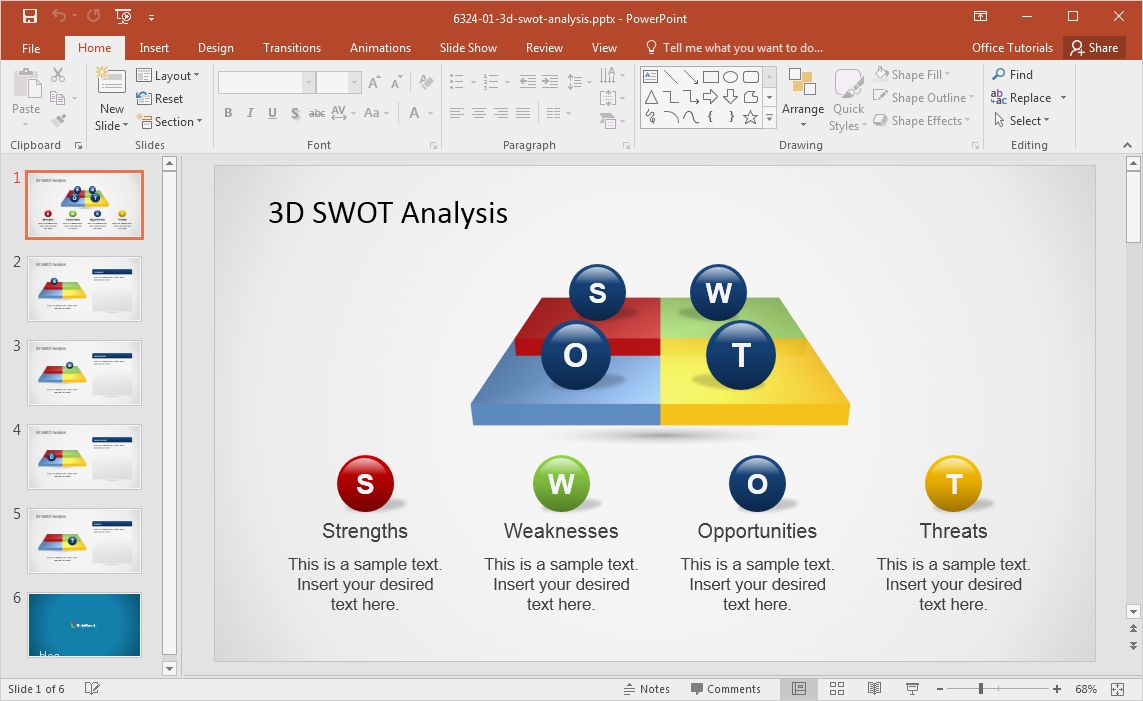Enable Underline for selected text
1143x701 pixels.
271,113
